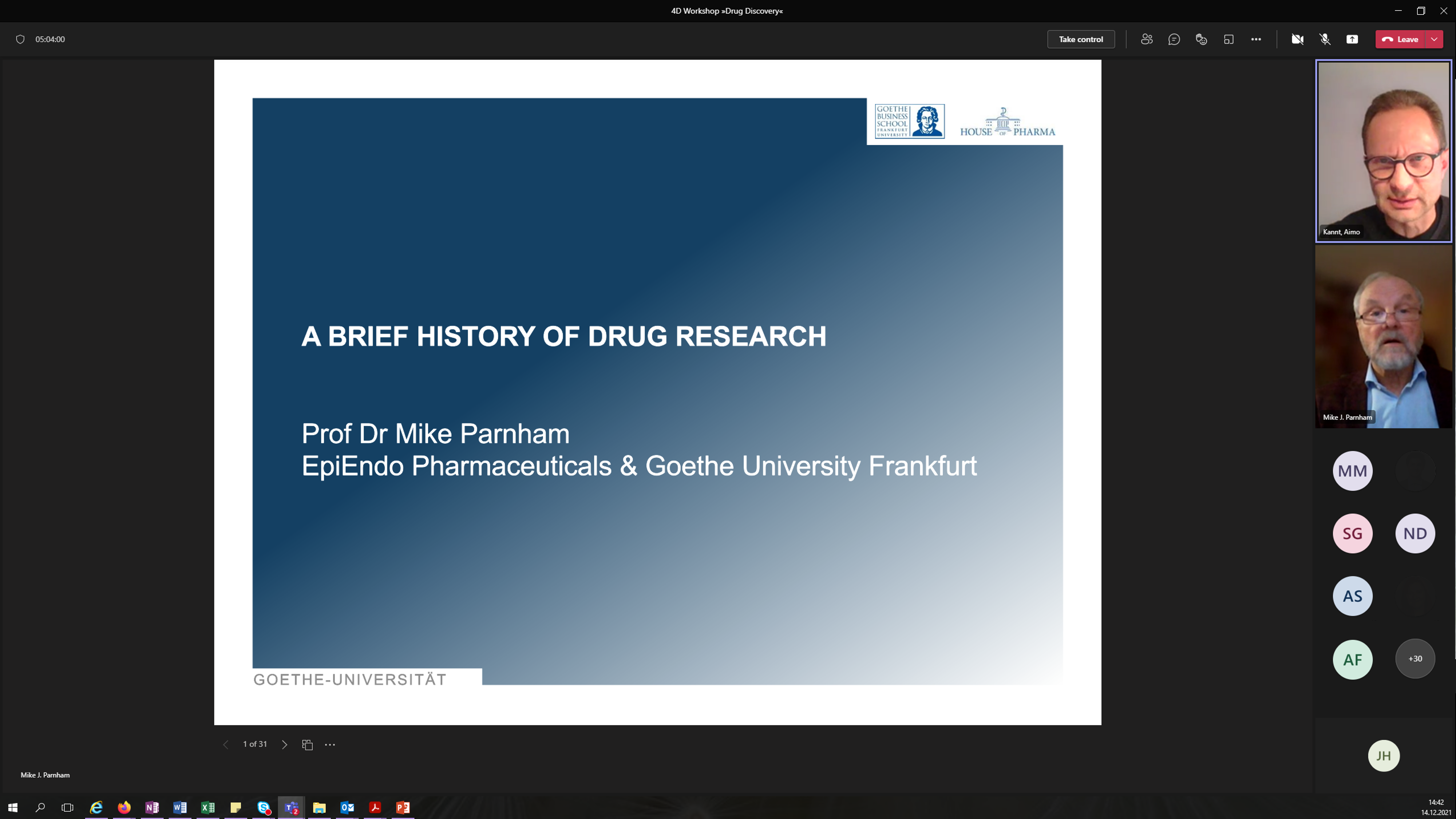This screenshot has height=819, width=1456.
Task: Open the rooms icon in meeting toolbar
Action: (1228, 39)
